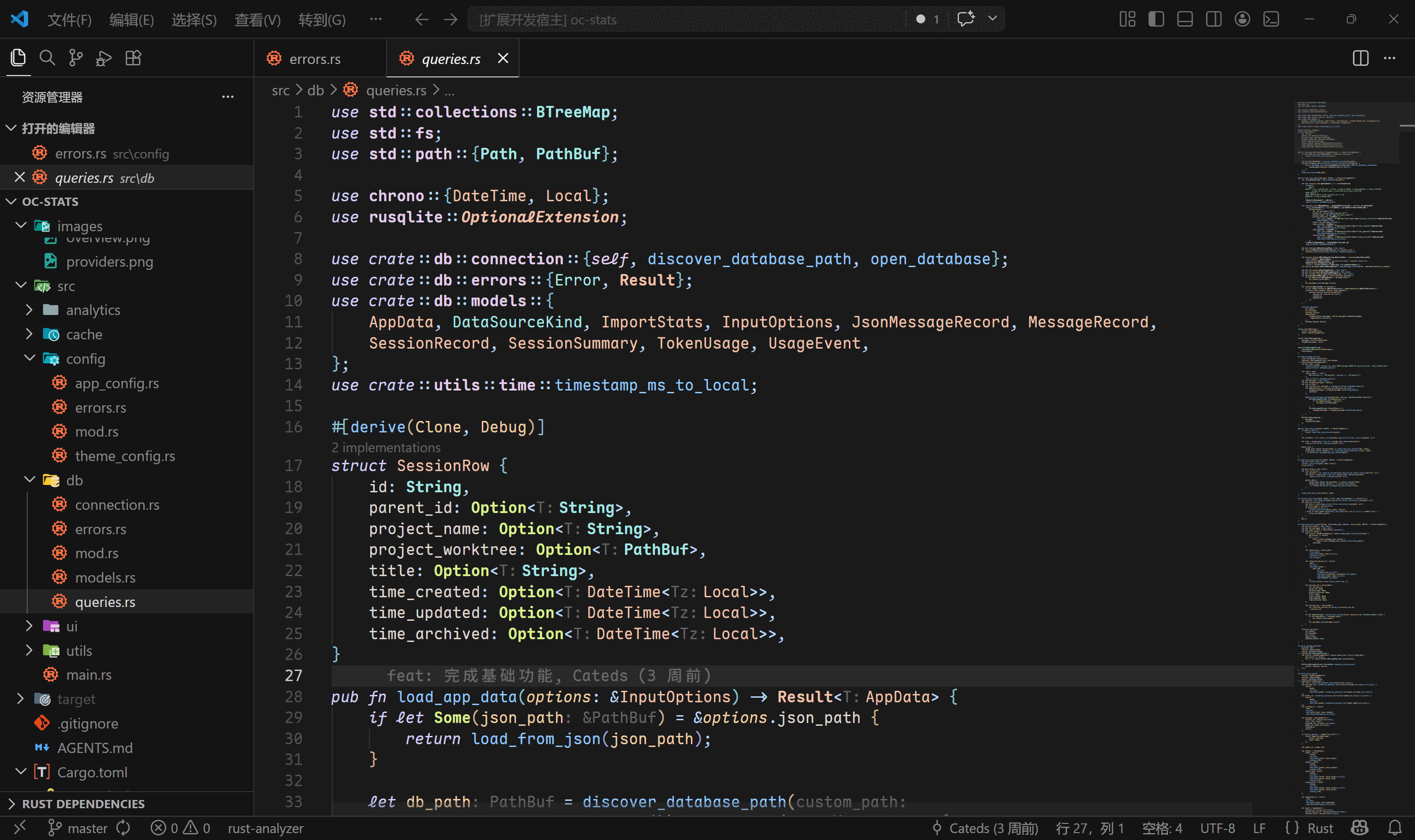1415x840 pixels.
Task: Toggle the bottom panel visibility
Action: [1185, 19]
